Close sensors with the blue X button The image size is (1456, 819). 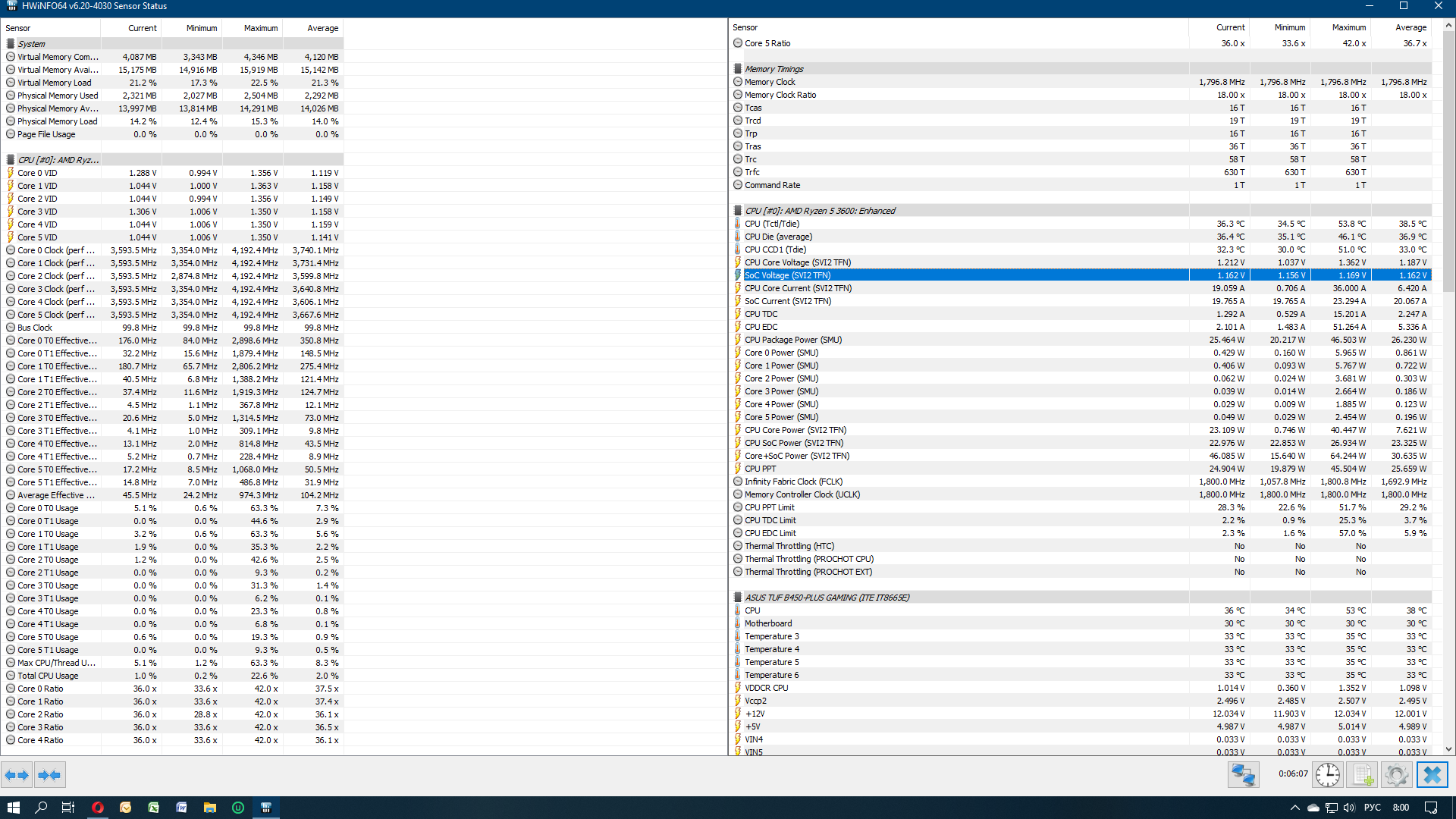point(1432,775)
